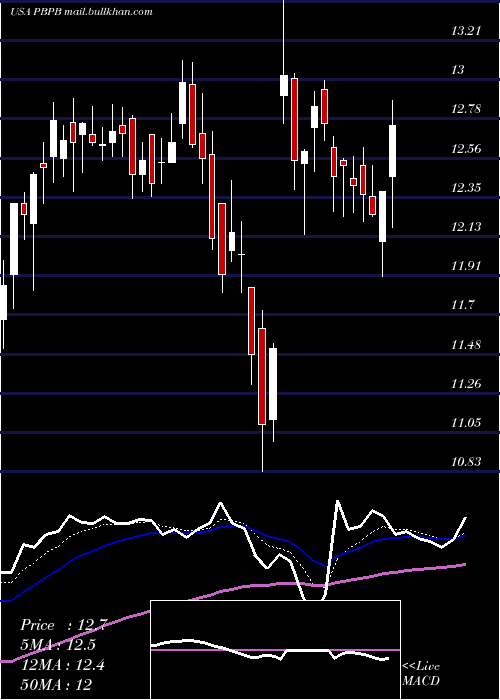Click the 12.56 price axis label
Image resolution: width=500 pixels, height=700 pixels.
pos(466,148)
